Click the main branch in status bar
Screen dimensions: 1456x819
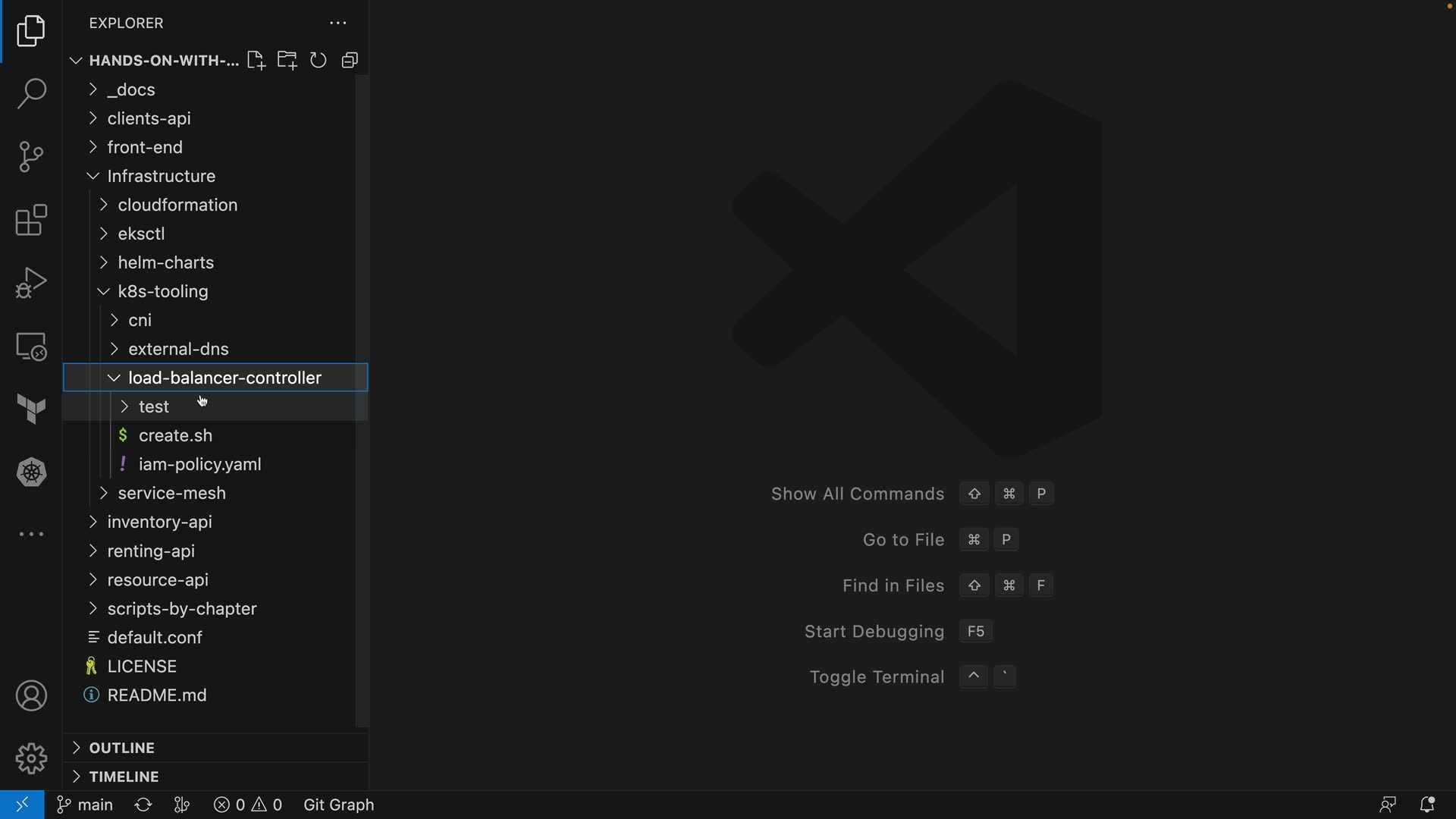tap(86, 805)
